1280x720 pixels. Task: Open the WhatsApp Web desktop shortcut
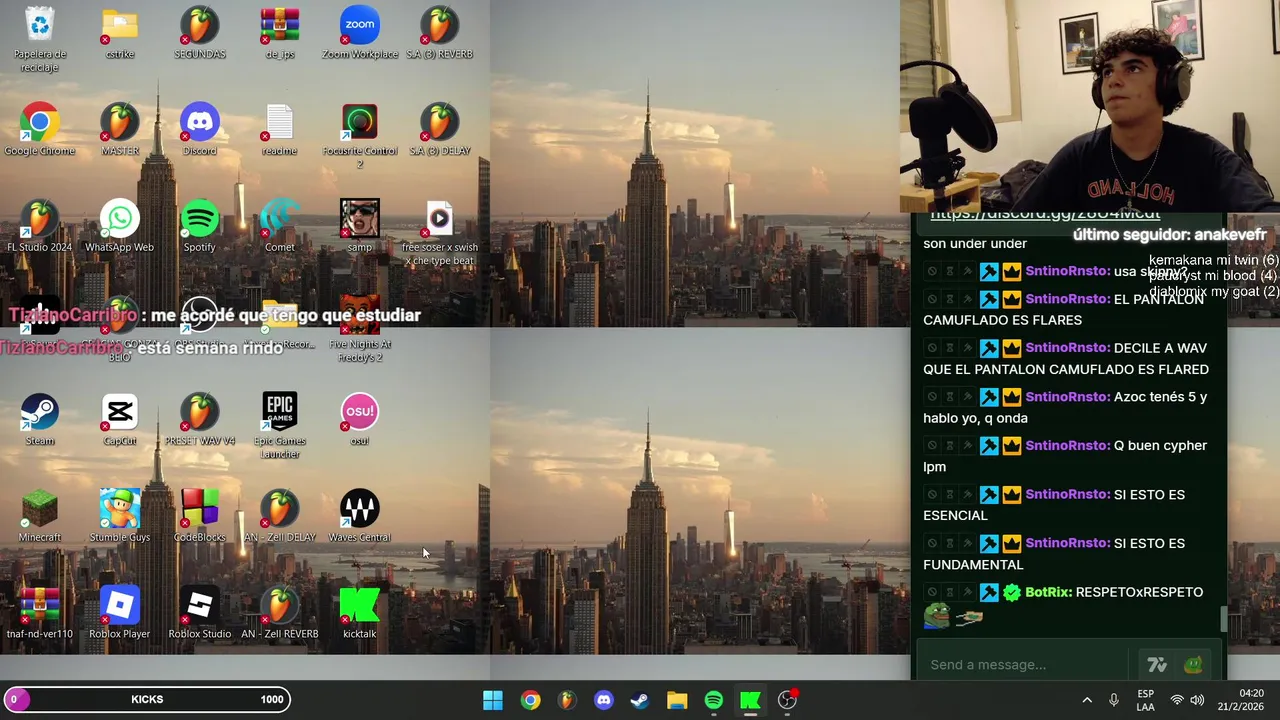120,226
